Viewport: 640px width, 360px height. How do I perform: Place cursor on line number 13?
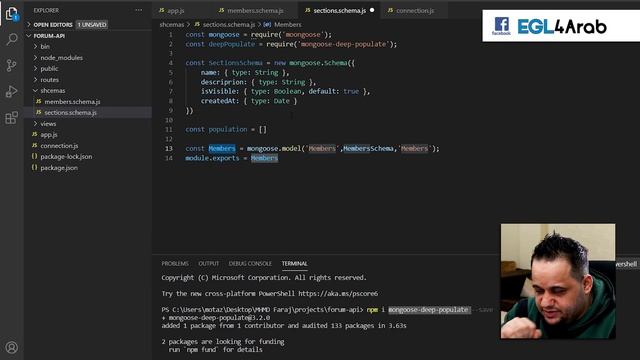pos(169,149)
